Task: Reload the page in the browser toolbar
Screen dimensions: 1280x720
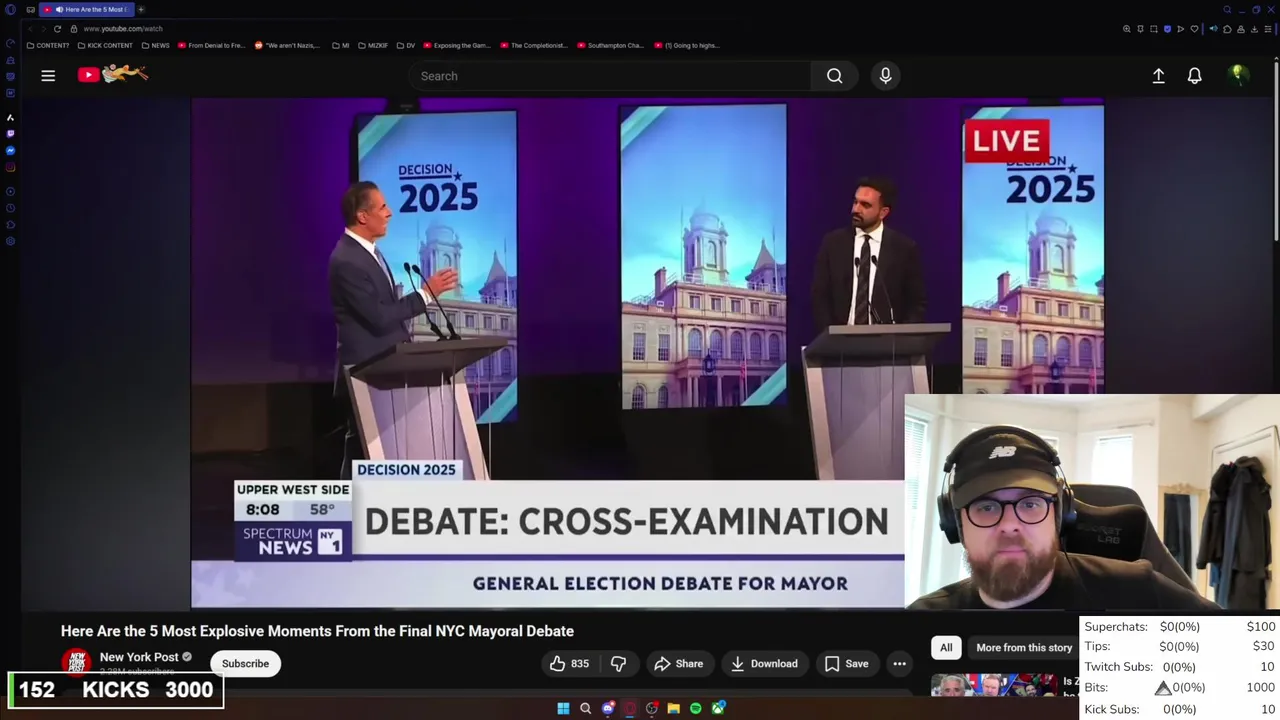Action: 57,29
